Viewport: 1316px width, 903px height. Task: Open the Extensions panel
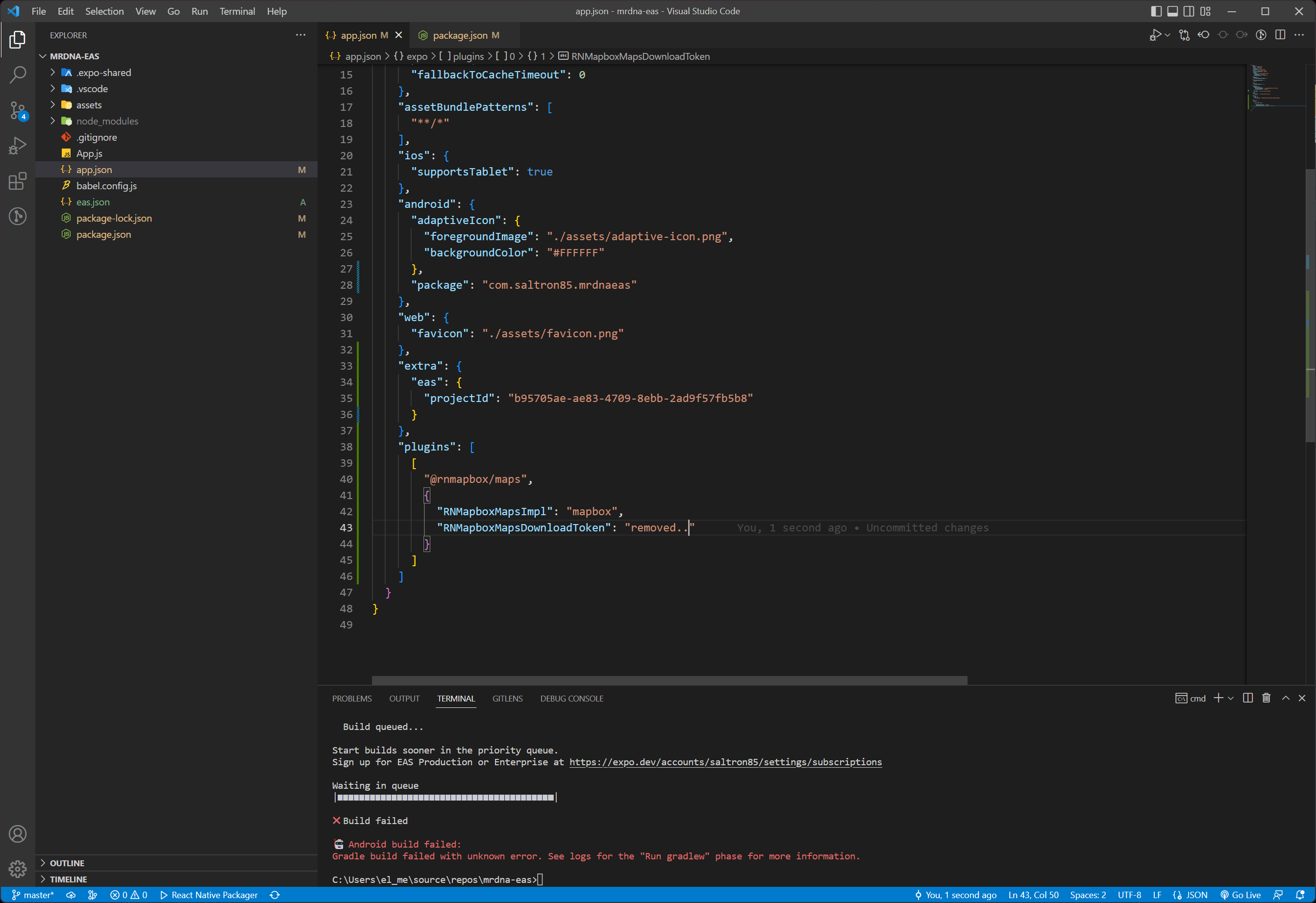18,181
